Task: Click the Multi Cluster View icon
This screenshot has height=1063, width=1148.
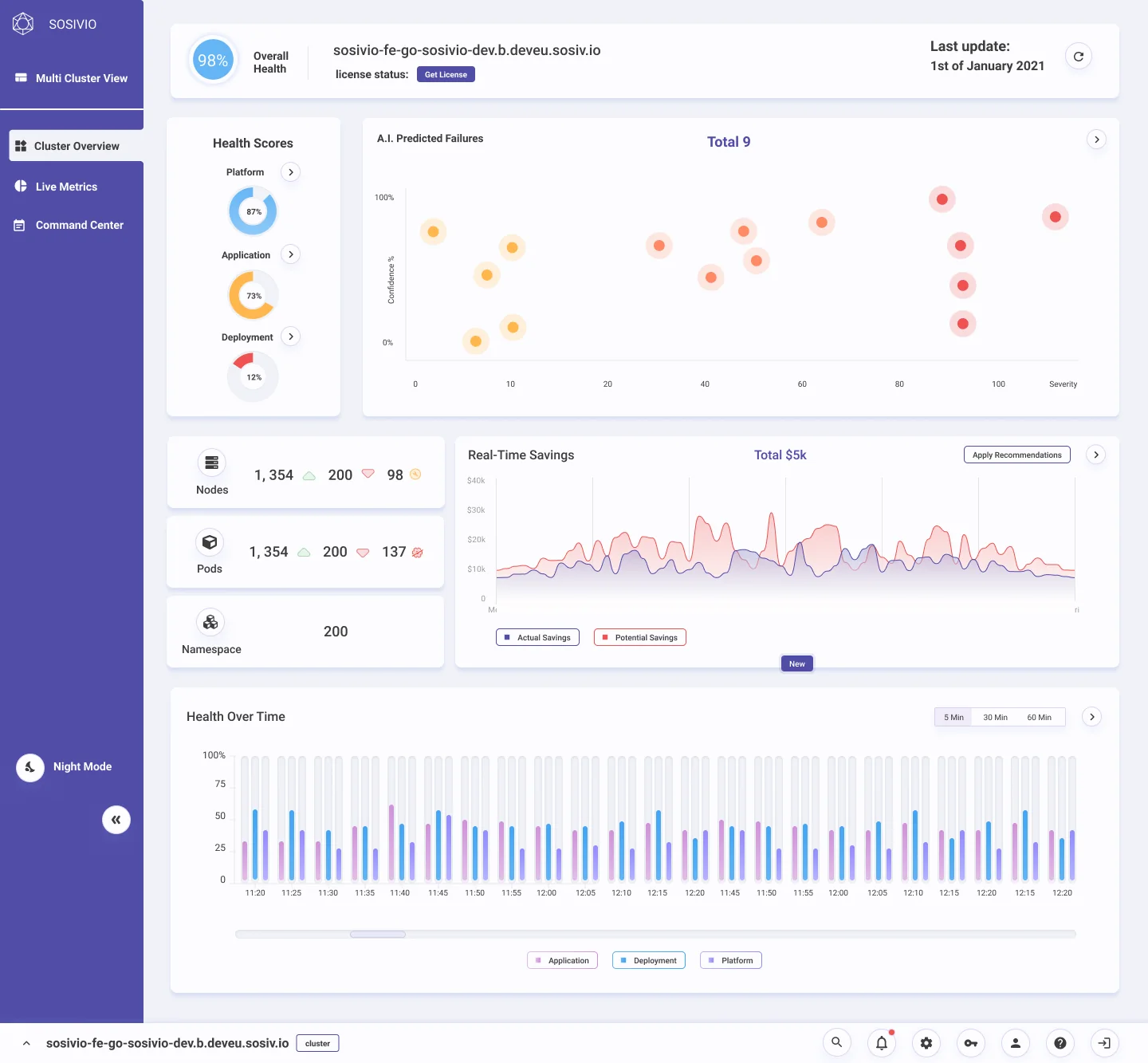Action: [22, 78]
